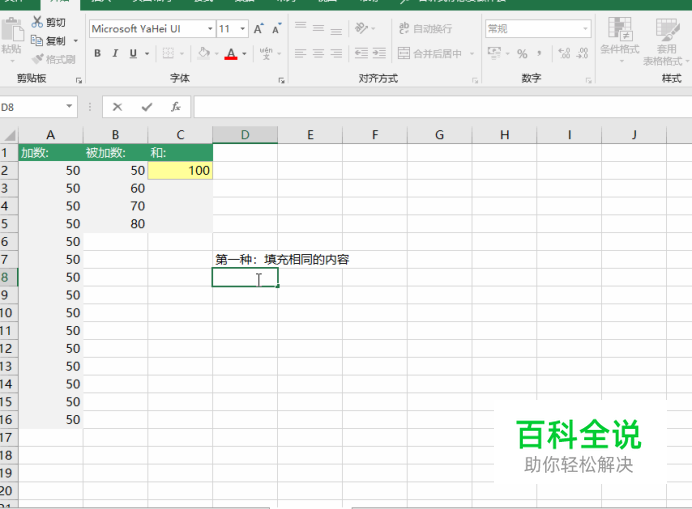Image resolution: width=692 pixels, height=509 pixels.
Task: Decrease decimal places
Action: 583,53
